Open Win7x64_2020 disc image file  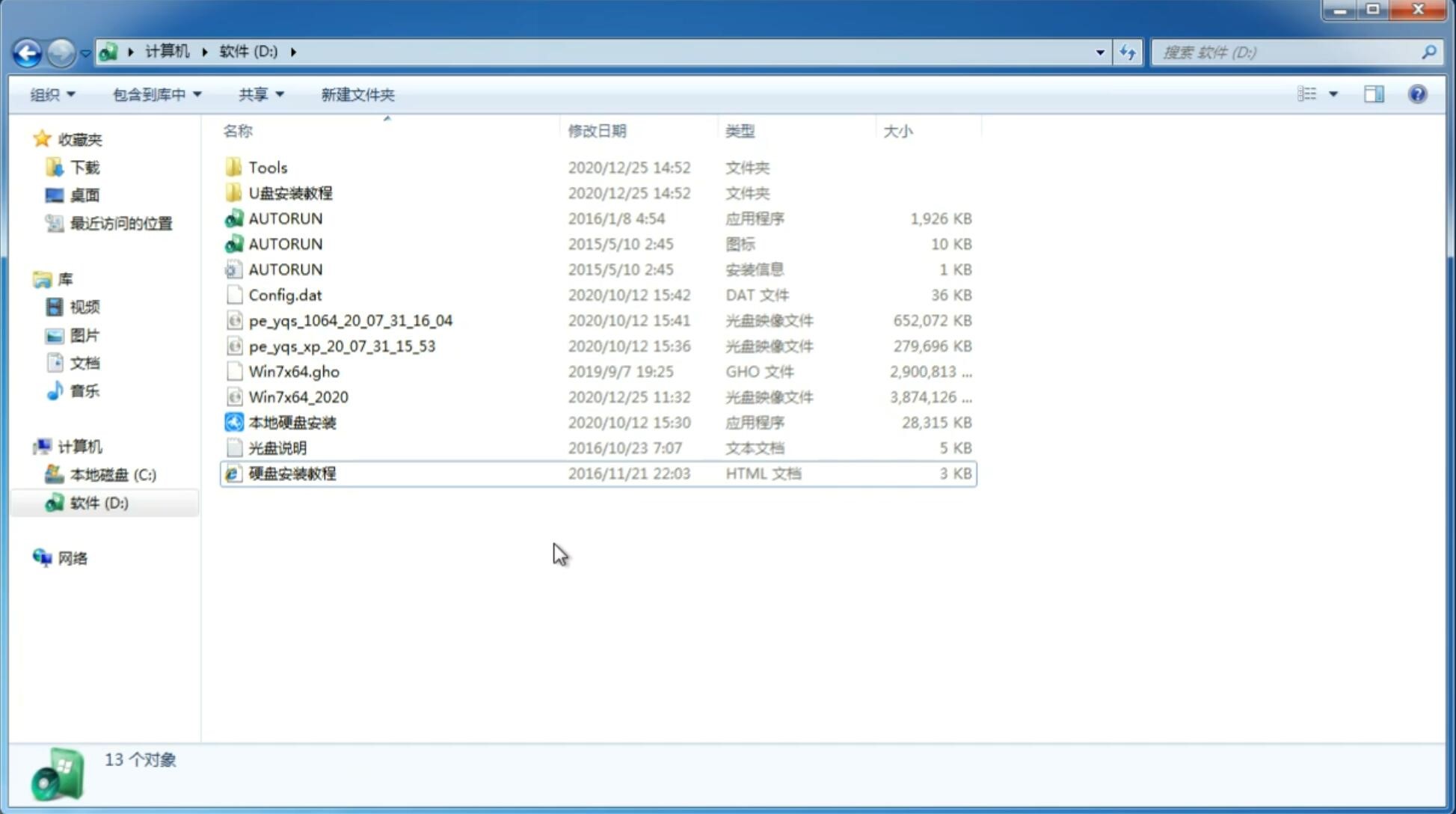click(x=298, y=397)
